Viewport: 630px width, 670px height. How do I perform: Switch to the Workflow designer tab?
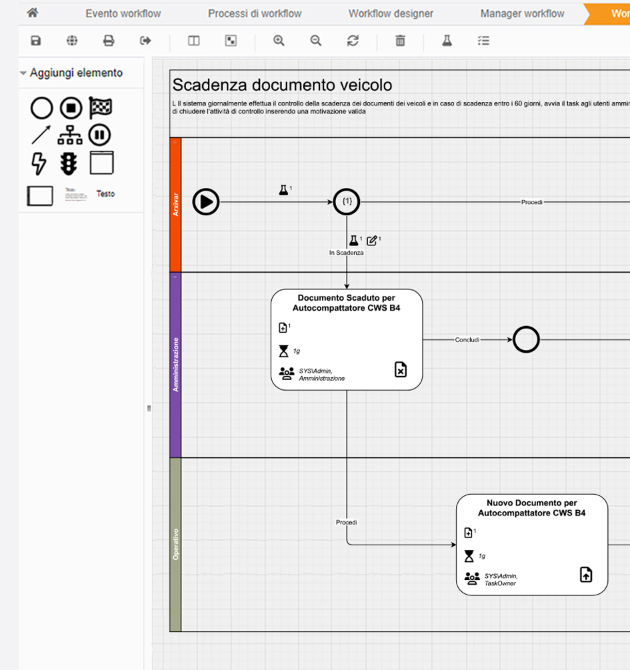[x=391, y=14]
